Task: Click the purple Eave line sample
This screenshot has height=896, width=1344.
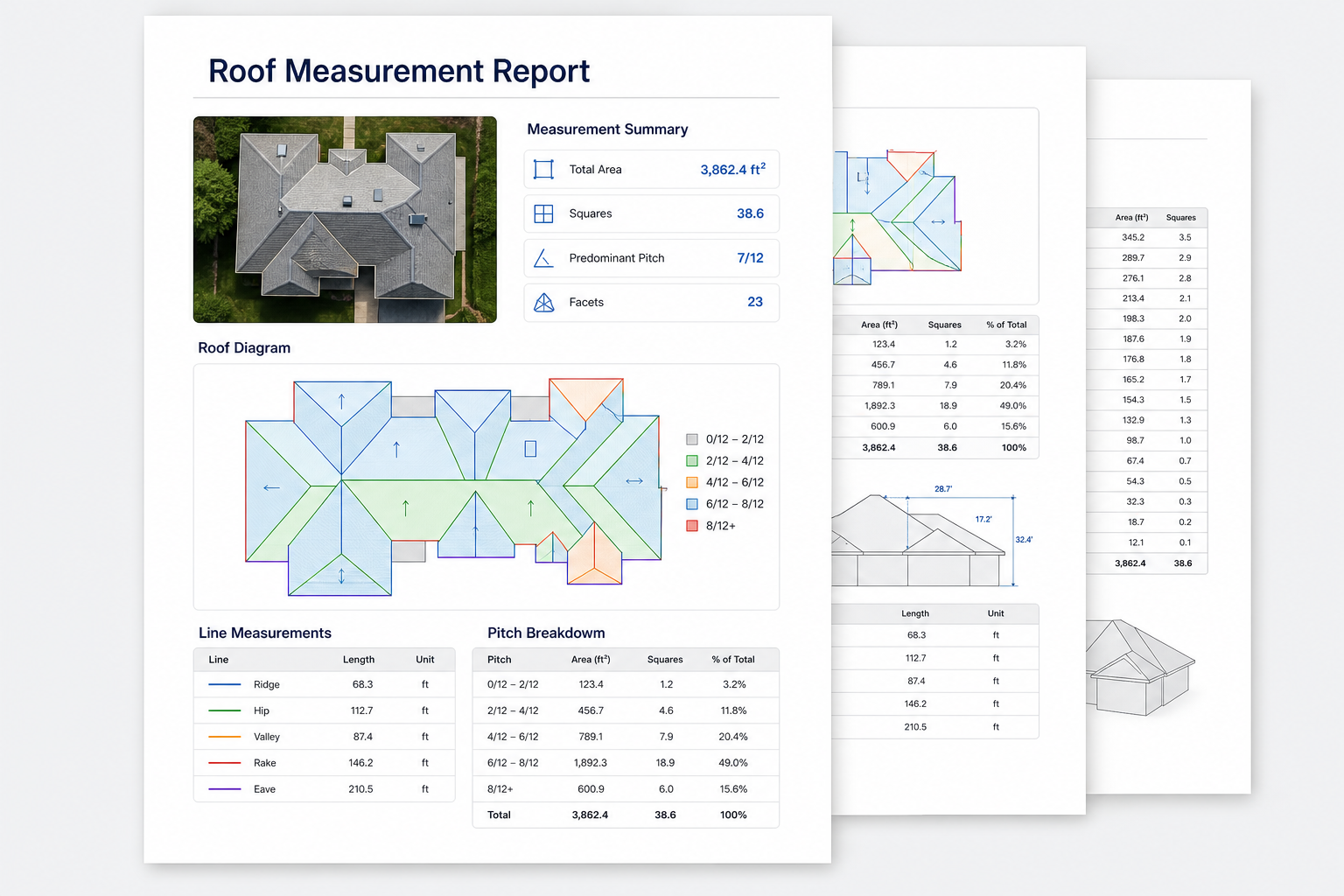Action: 225,789
